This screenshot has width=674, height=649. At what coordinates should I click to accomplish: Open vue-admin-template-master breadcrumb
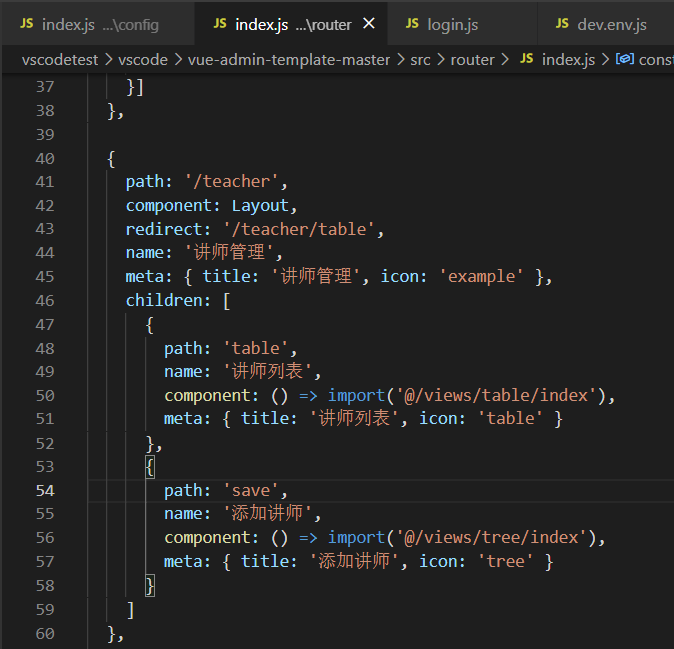(x=289, y=60)
